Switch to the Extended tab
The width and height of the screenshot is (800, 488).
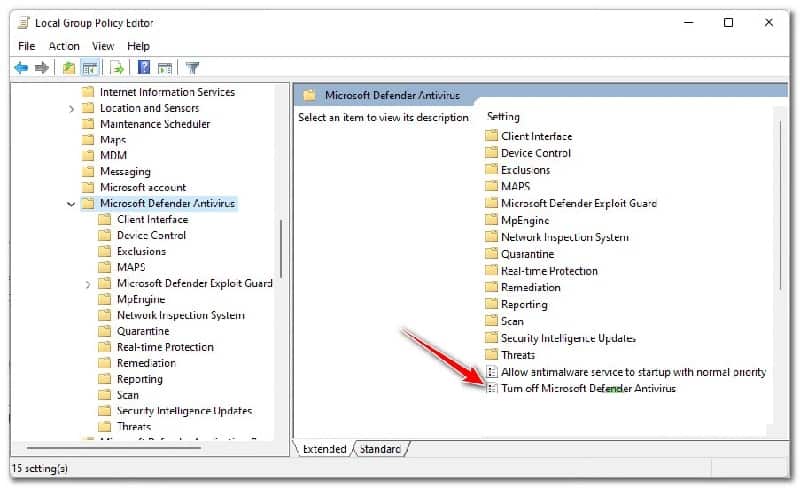pos(324,449)
